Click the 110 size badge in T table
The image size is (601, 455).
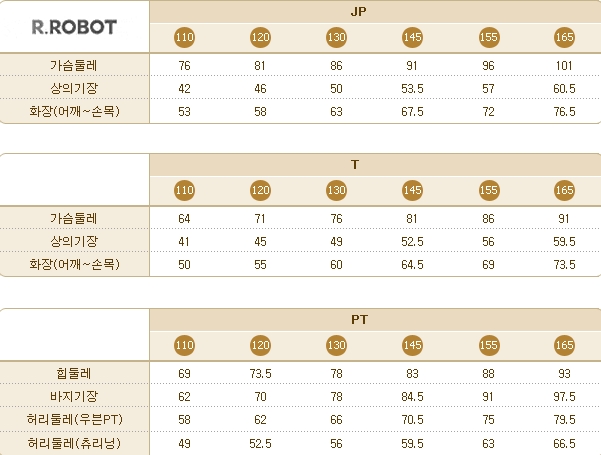click(184, 190)
